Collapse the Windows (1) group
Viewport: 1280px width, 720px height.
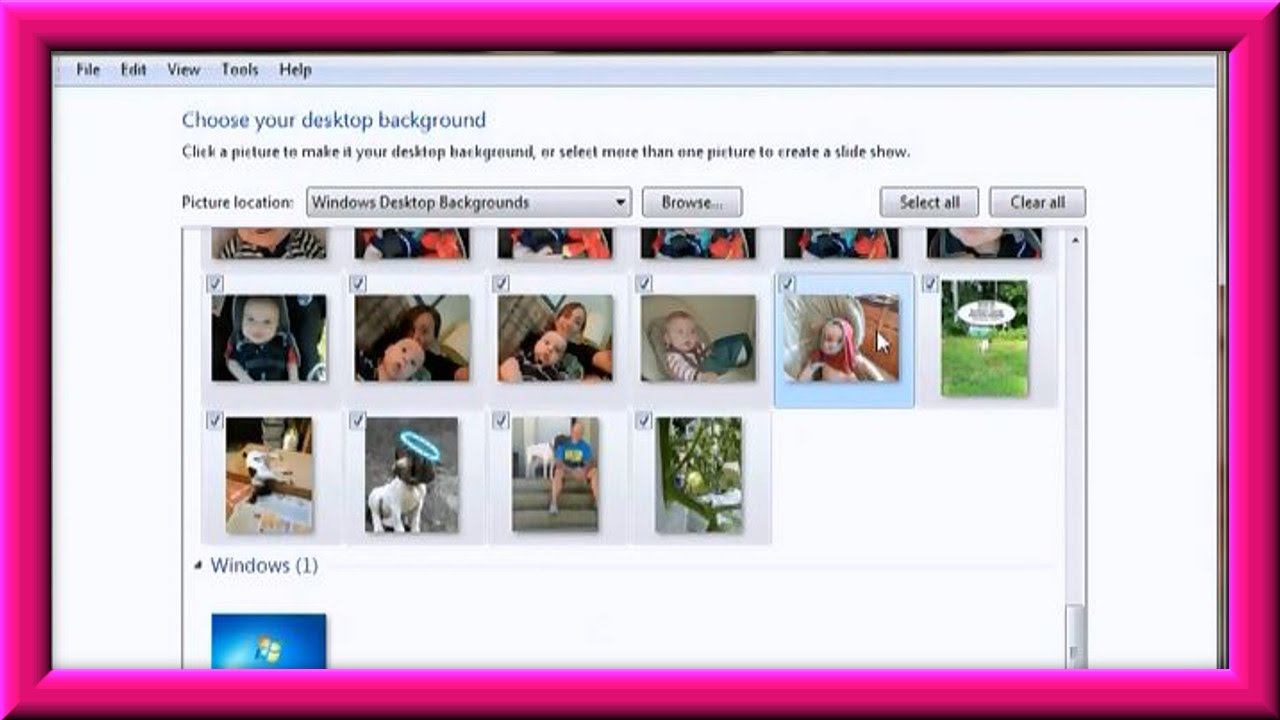click(x=198, y=566)
